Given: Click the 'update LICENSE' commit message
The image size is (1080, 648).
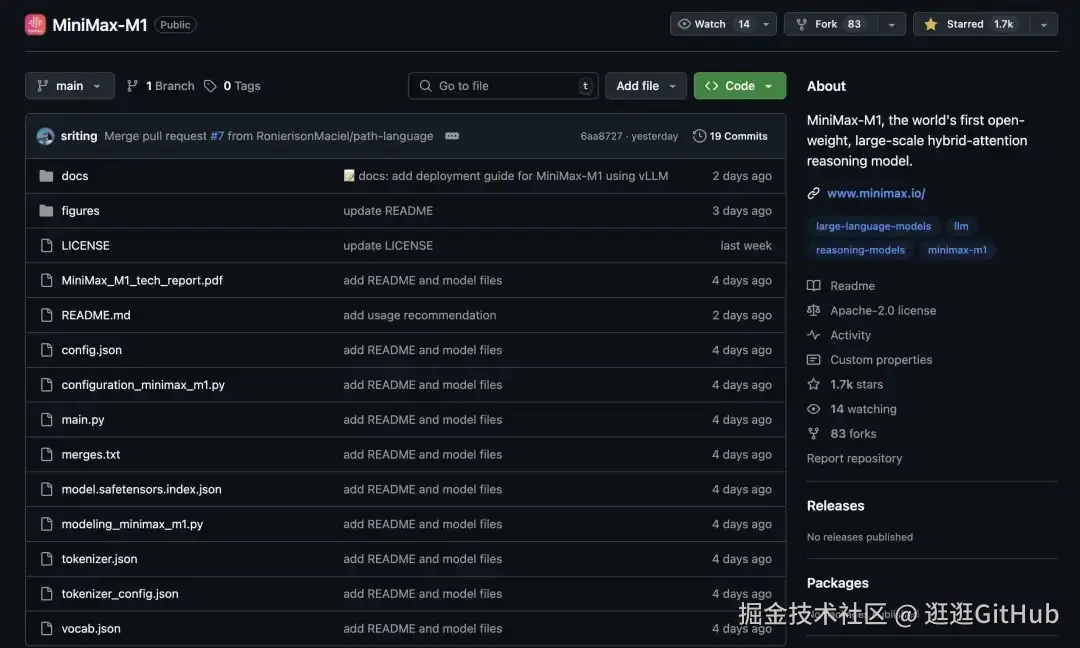Looking at the screenshot, I should coord(388,245).
